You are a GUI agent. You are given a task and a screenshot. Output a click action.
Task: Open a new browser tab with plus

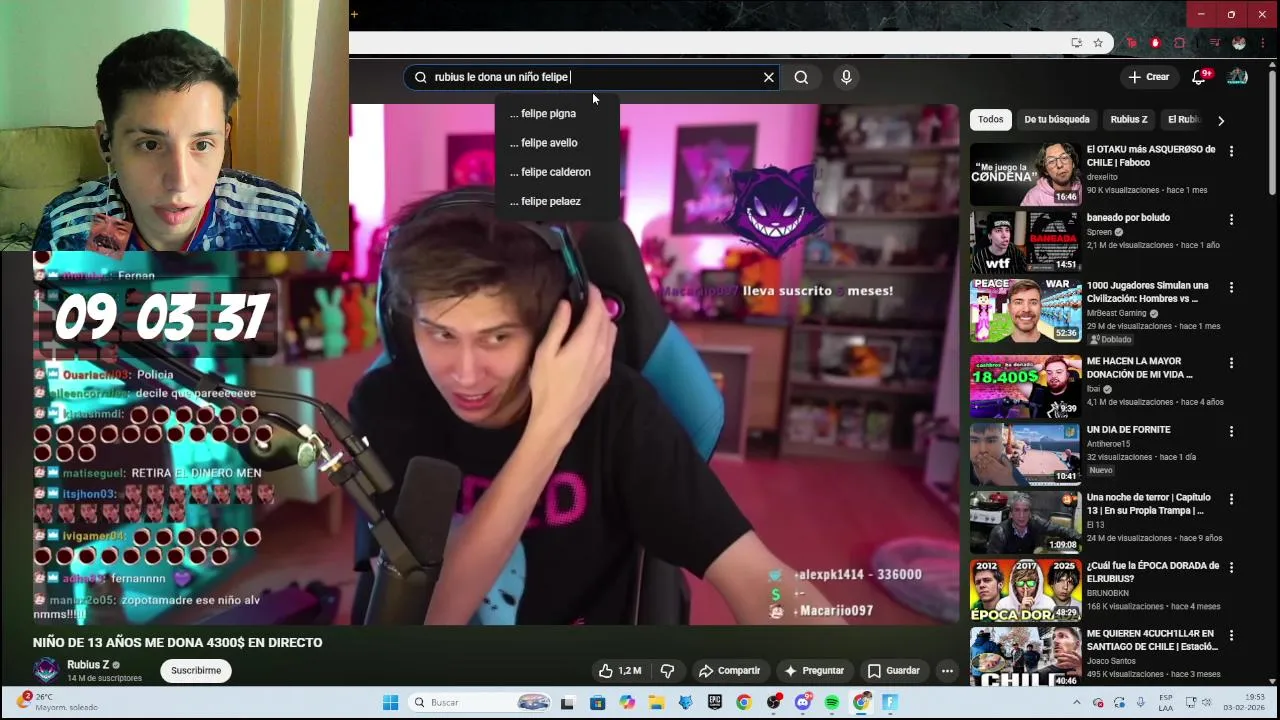point(354,14)
